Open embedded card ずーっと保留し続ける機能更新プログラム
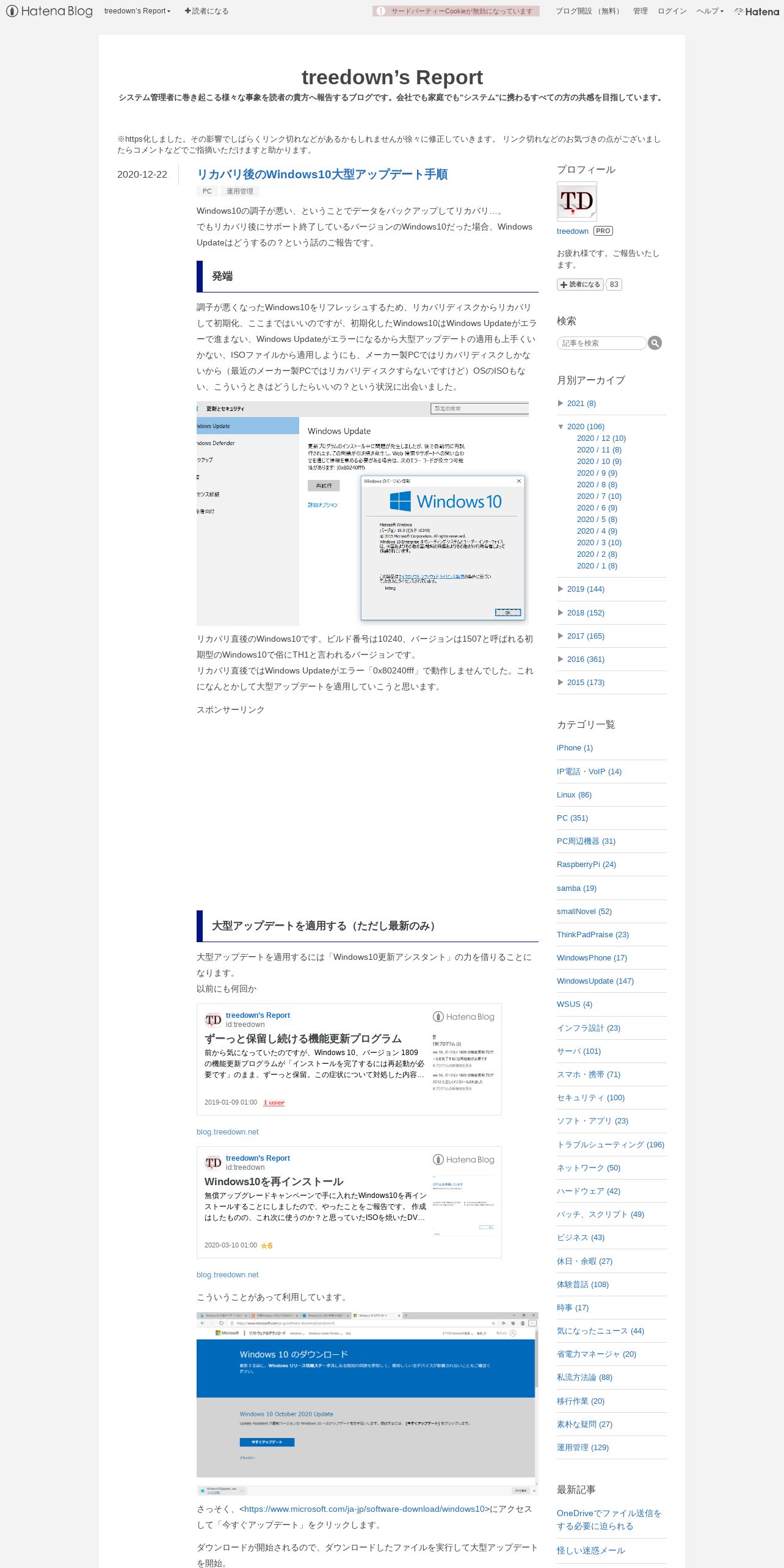 (303, 1038)
